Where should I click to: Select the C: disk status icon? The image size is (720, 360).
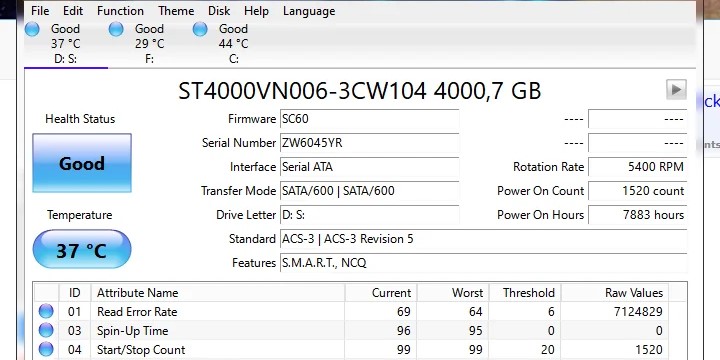click(200, 29)
